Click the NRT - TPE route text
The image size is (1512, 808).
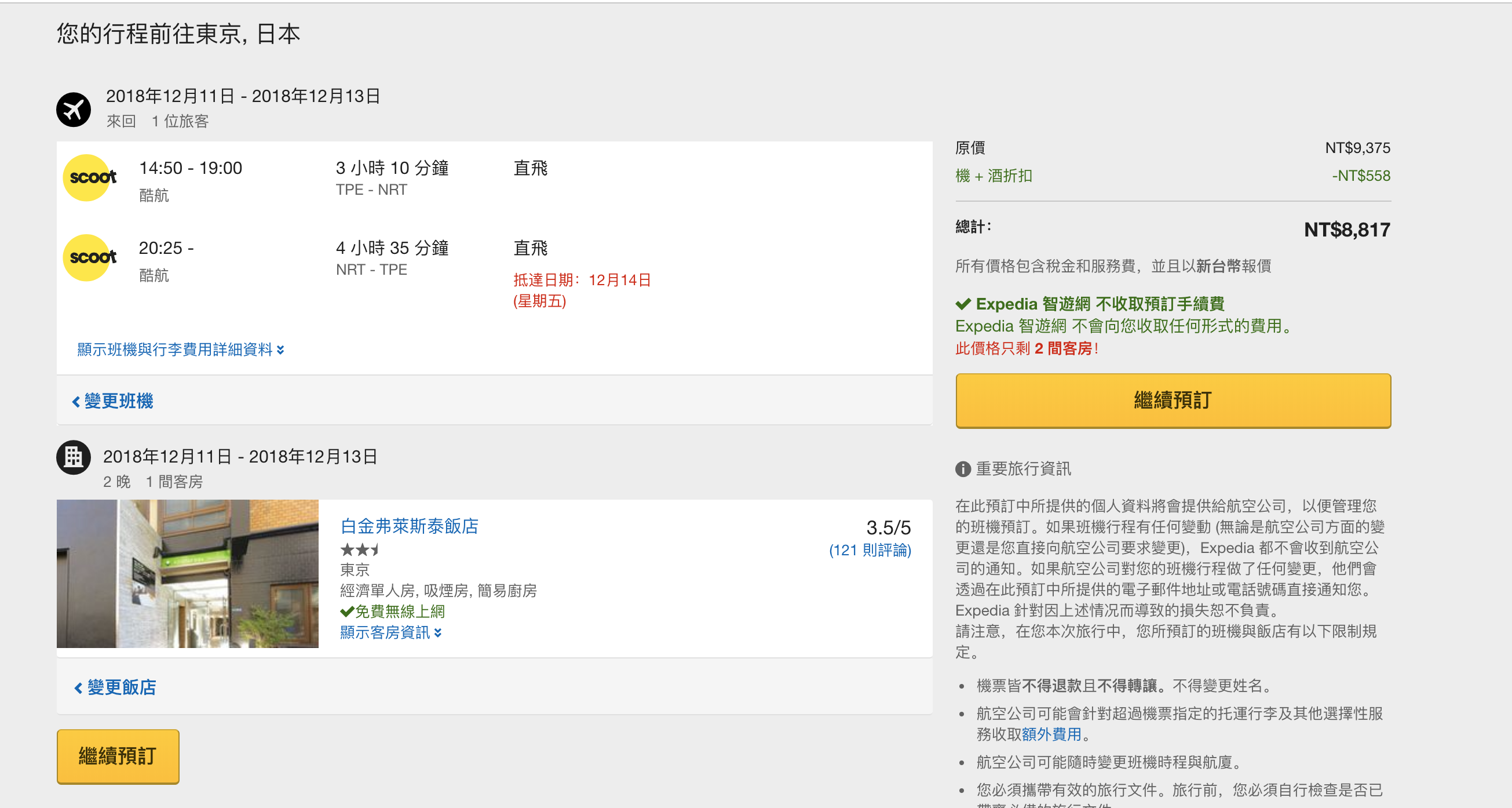(371, 270)
